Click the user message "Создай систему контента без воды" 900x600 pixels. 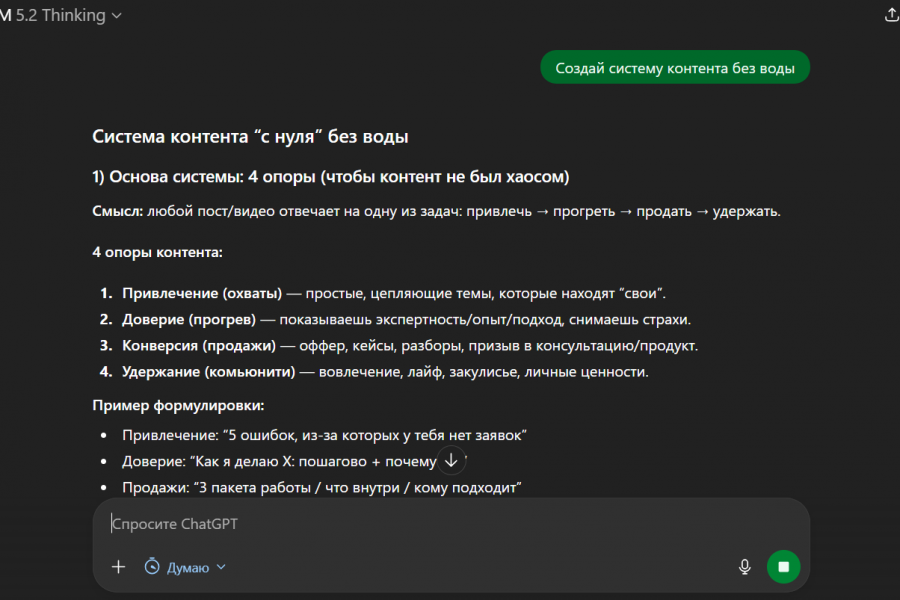coord(675,68)
